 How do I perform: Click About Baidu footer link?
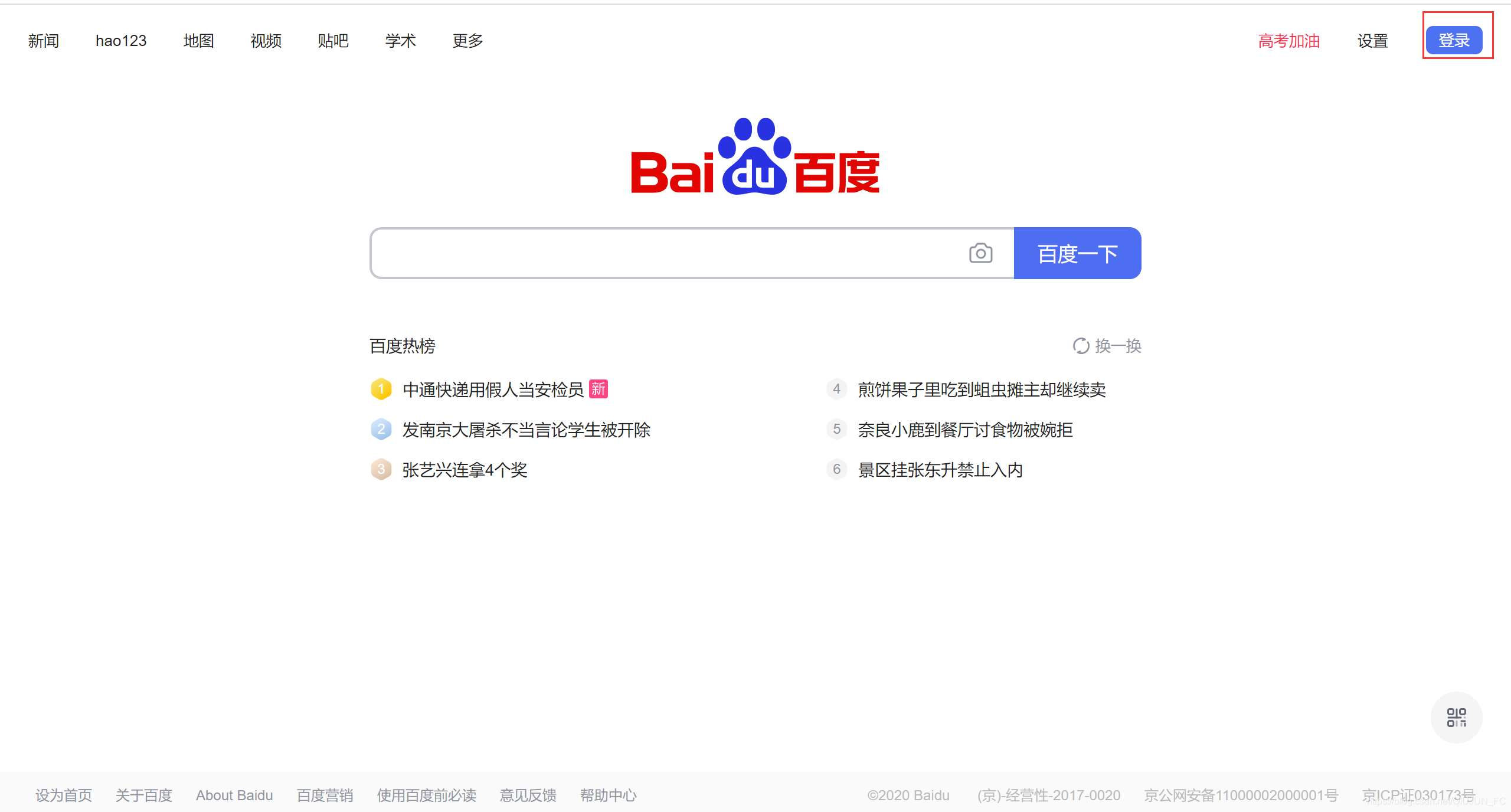coord(234,795)
